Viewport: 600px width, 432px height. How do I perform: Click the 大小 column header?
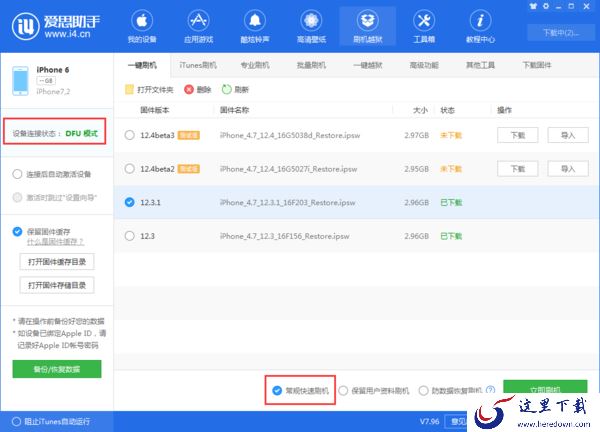[420, 110]
